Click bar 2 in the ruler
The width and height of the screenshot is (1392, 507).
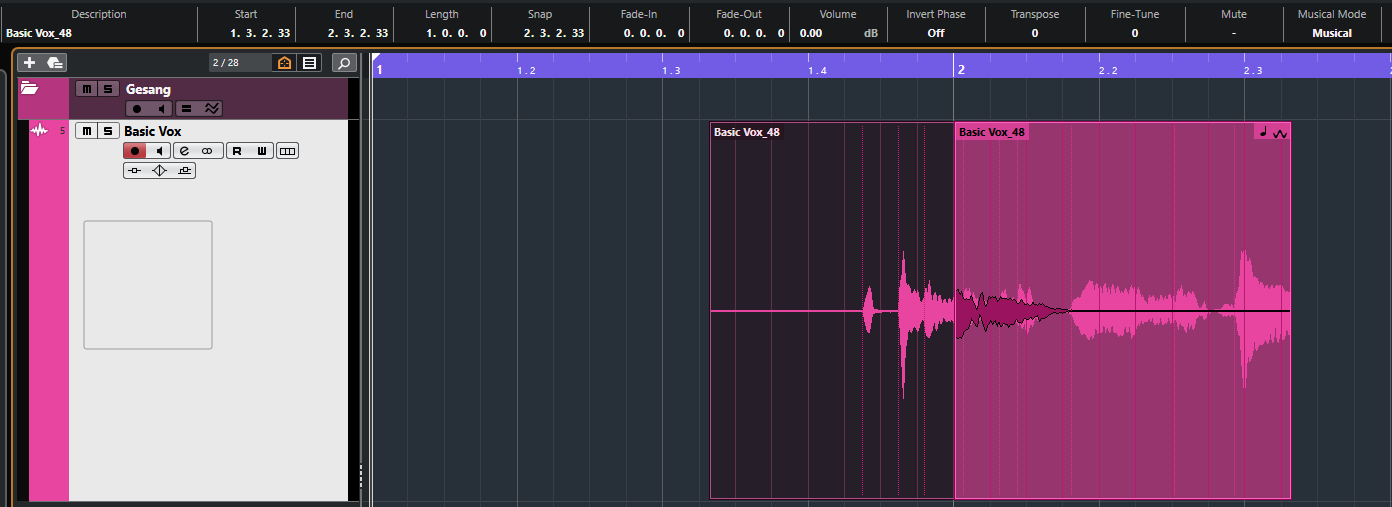pos(961,70)
